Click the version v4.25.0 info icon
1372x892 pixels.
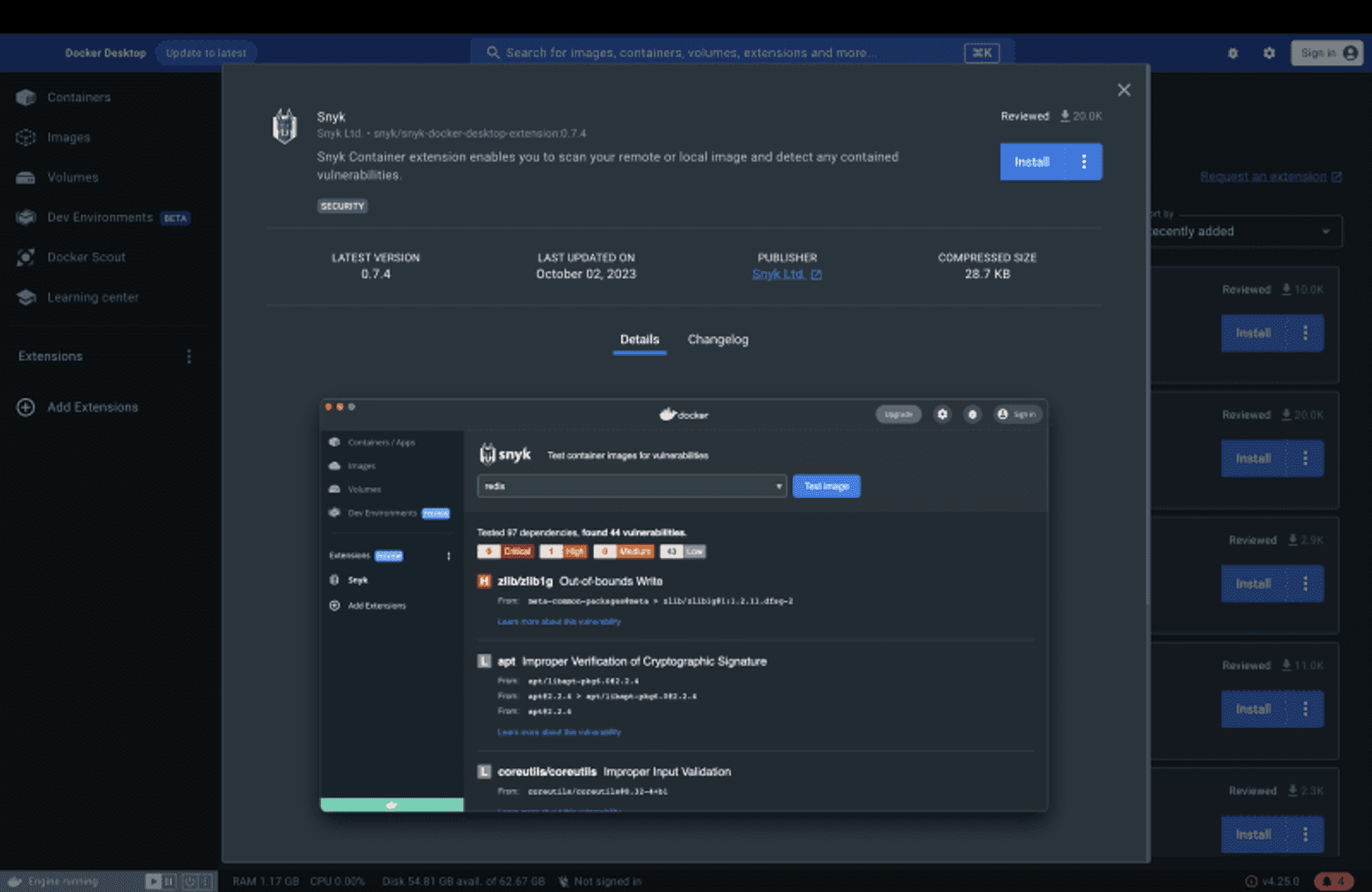[x=1251, y=881]
